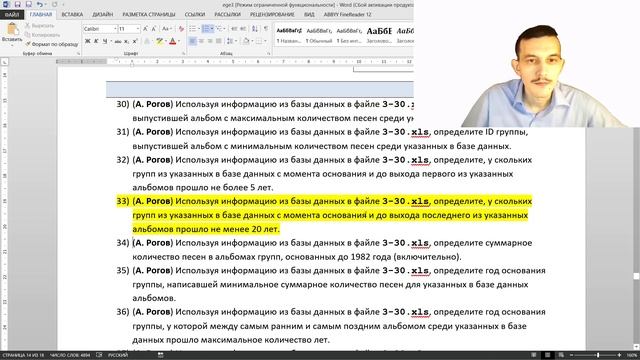The width and height of the screenshot is (640, 360).
Task: Click the text effects icon
Action: click(x=147, y=41)
